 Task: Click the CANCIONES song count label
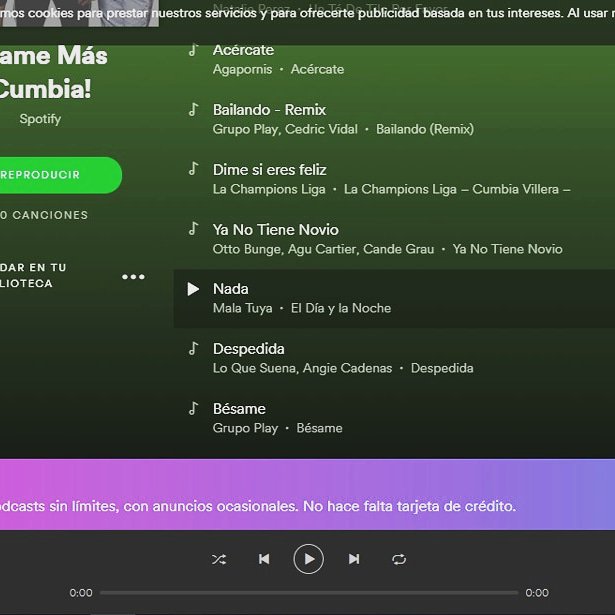point(44,215)
